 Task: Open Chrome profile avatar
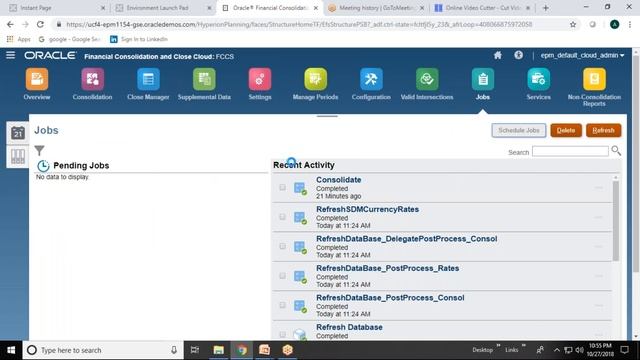coord(614,24)
